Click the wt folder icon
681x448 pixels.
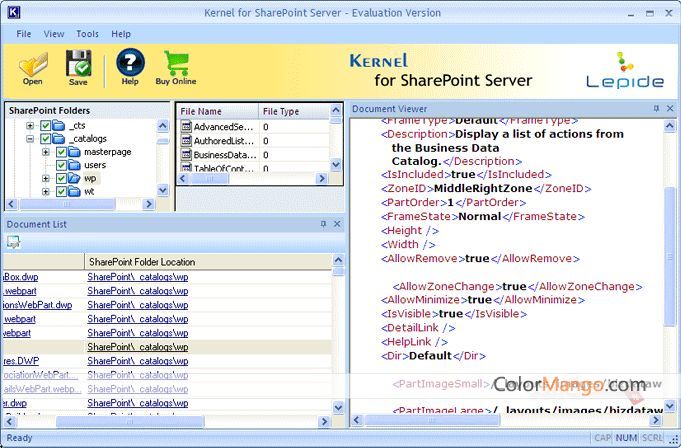(x=74, y=191)
